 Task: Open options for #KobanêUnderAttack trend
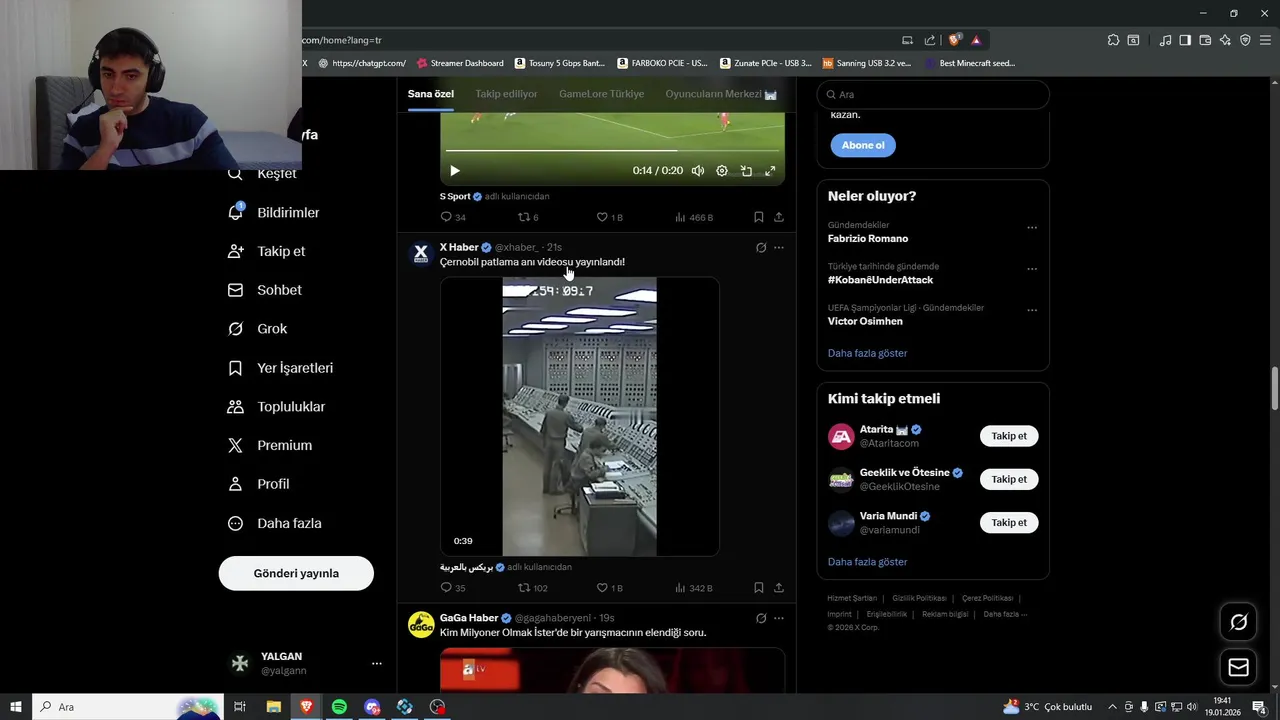pos(1032,270)
